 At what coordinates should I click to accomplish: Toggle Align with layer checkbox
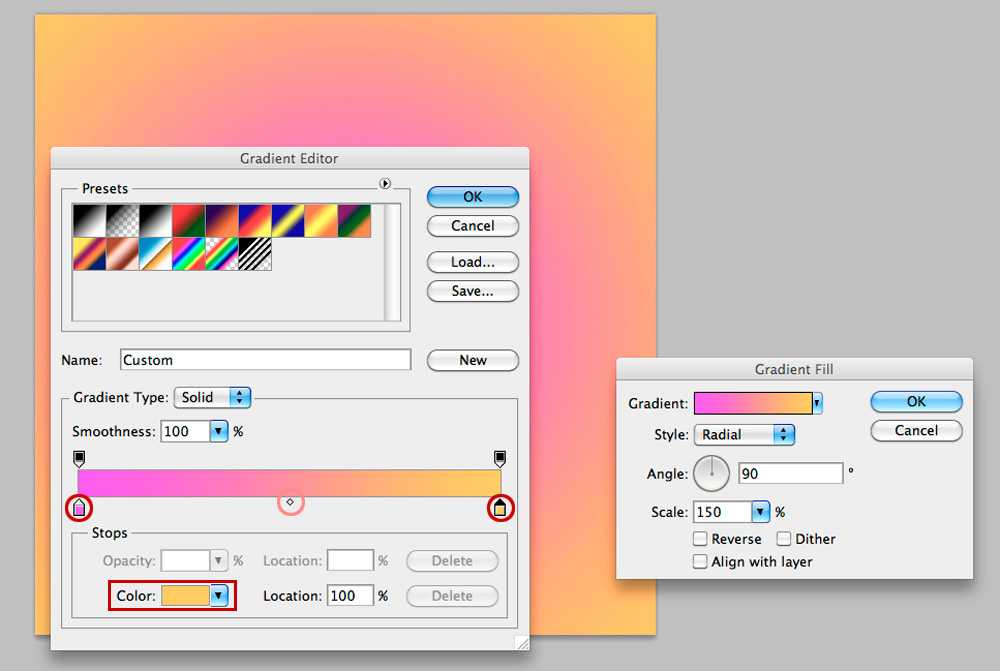click(x=700, y=562)
